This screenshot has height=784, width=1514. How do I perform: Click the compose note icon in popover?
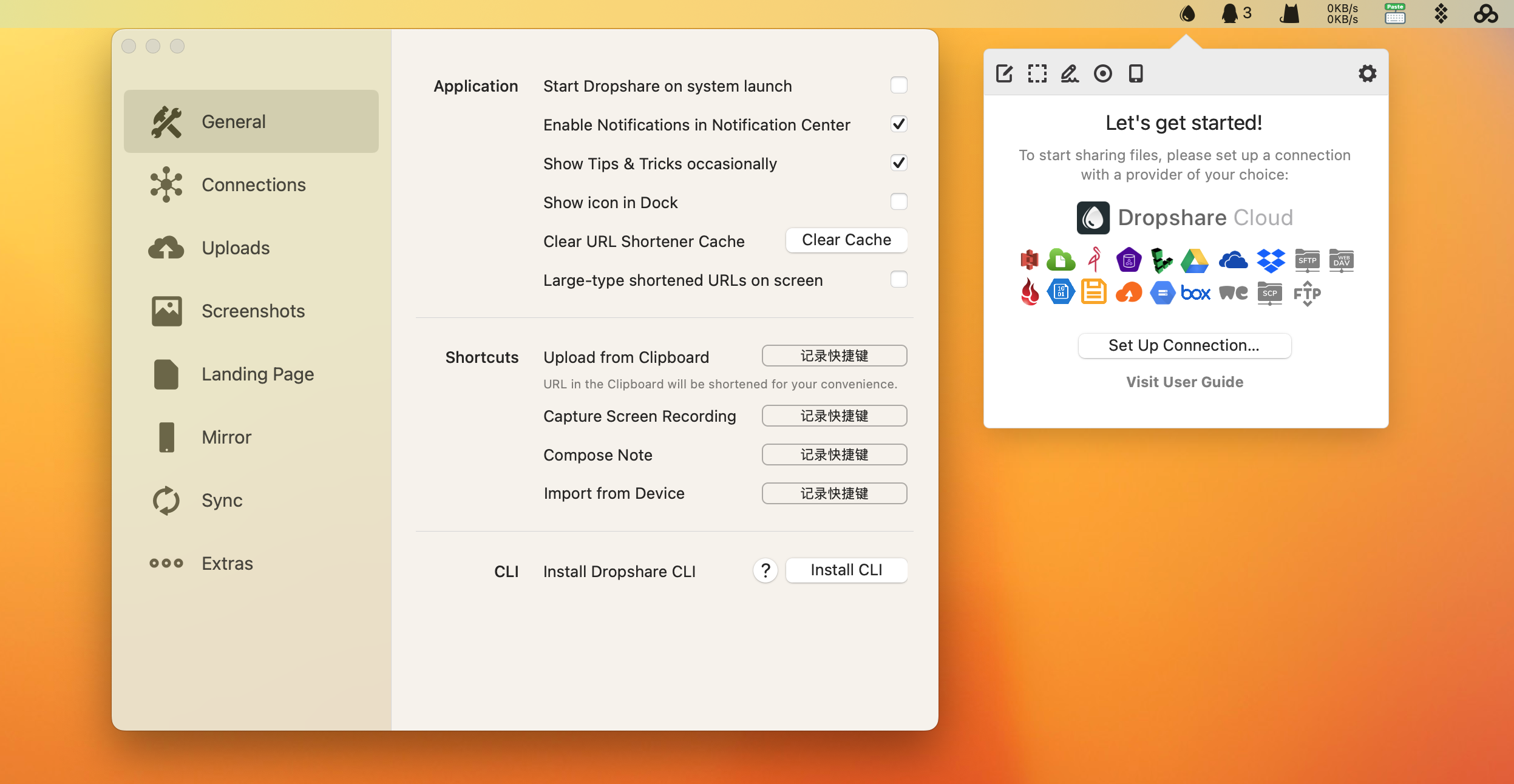[1004, 73]
